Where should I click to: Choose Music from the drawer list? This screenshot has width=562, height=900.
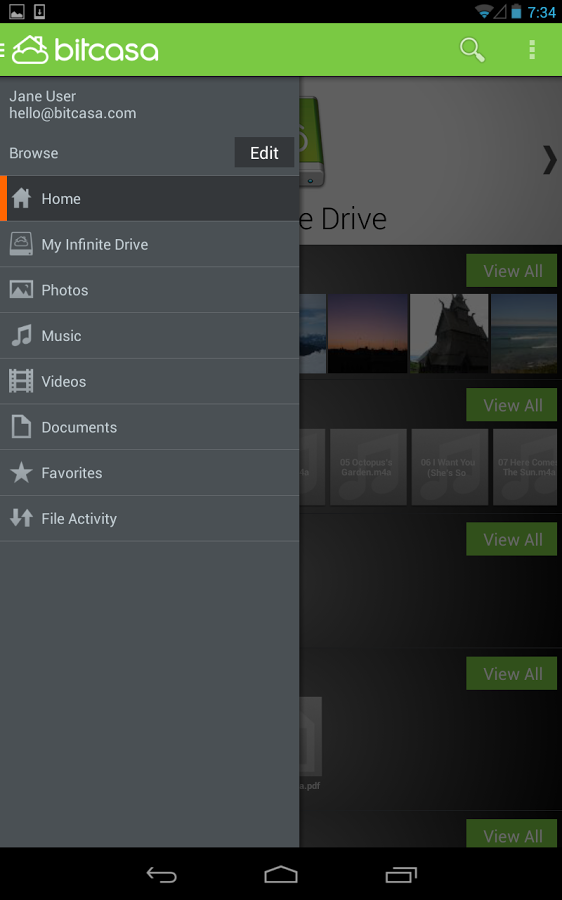149,336
